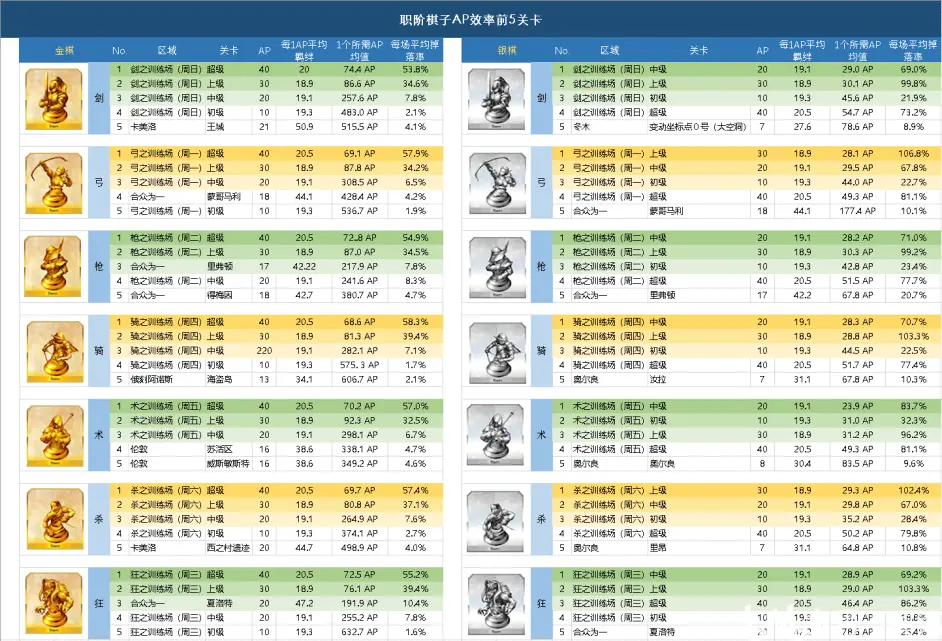942x641 pixels.
Task: Click the 骑 class label in the silver table
Action: coord(541,350)
